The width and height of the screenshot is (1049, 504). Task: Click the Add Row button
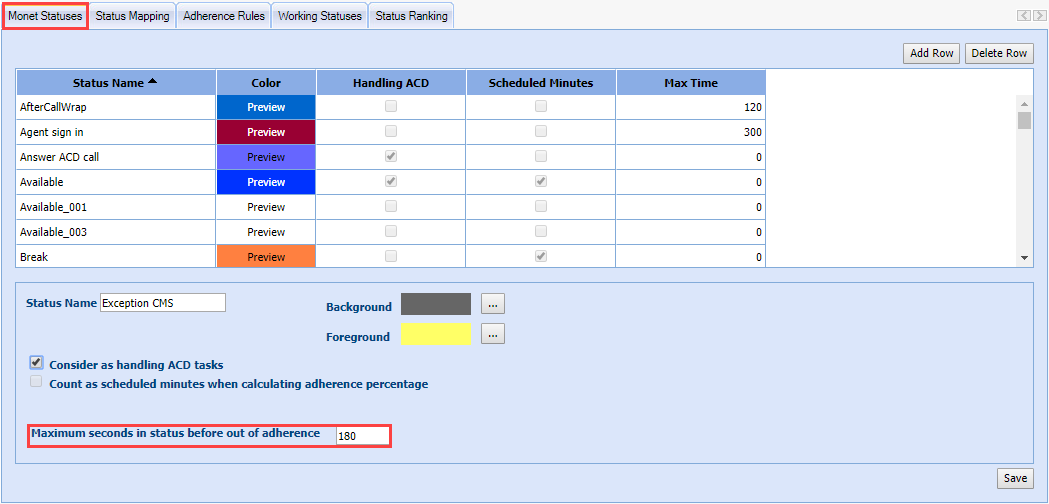pos(931,53)
